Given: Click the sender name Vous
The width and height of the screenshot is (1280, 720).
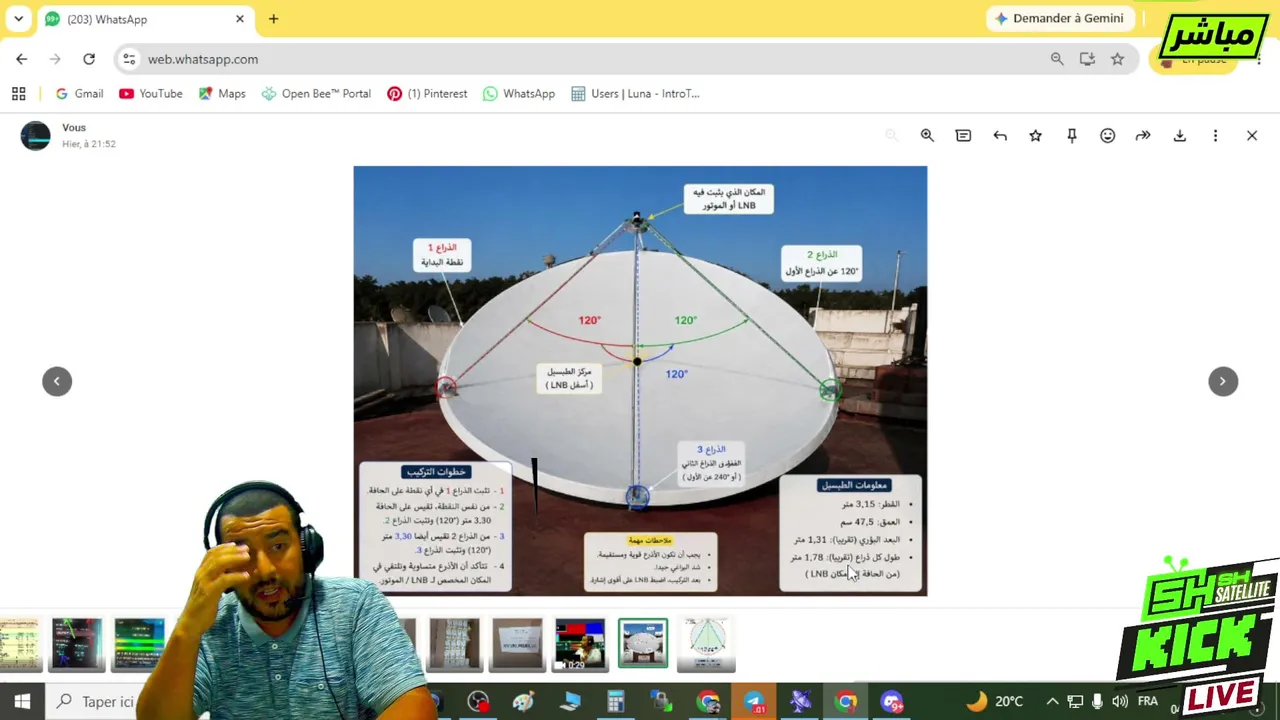Looking at the screenshot, I should [x=74, y=128].
